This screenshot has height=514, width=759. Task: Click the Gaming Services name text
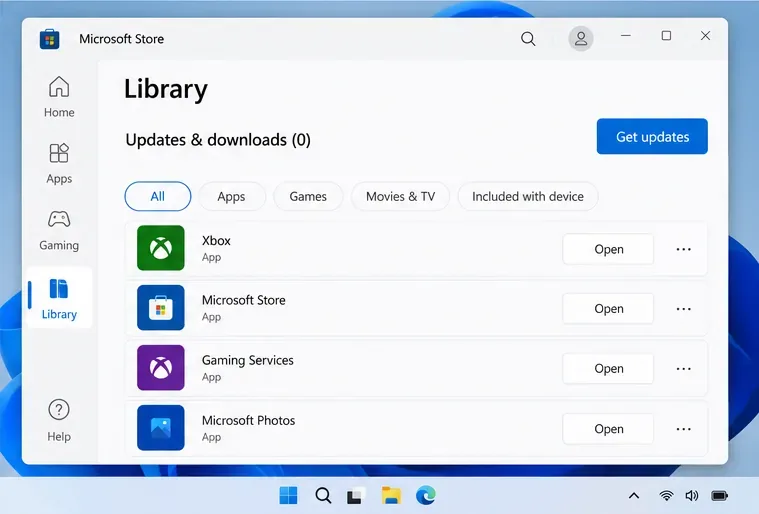click(x=247, y=361)
